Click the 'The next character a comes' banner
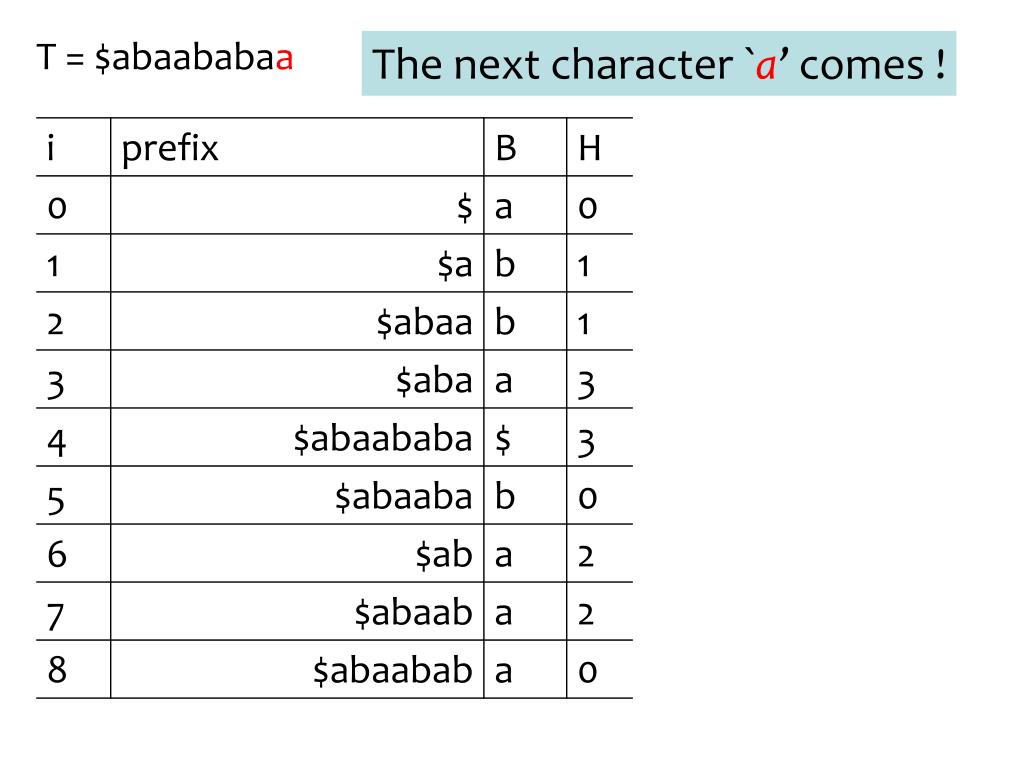1024x768 pixels. [658, 63]
